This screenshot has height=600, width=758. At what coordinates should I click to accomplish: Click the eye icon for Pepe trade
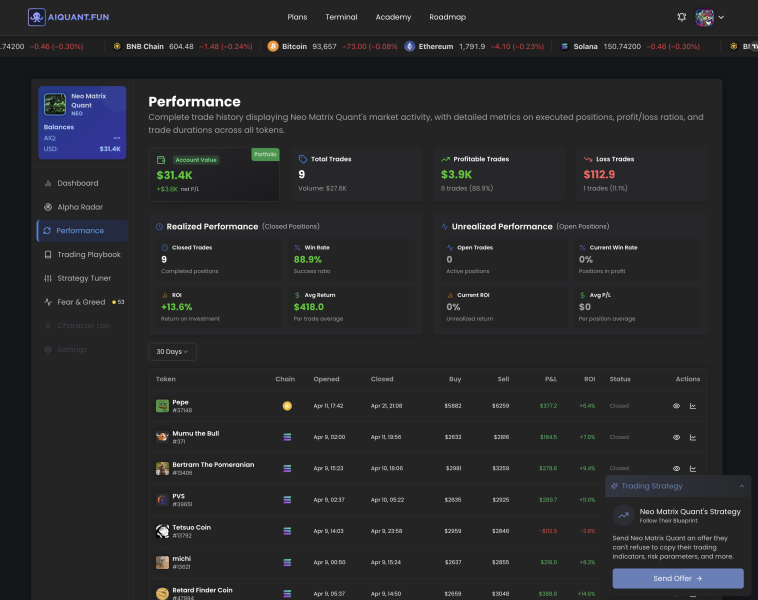tap(676, 406)
